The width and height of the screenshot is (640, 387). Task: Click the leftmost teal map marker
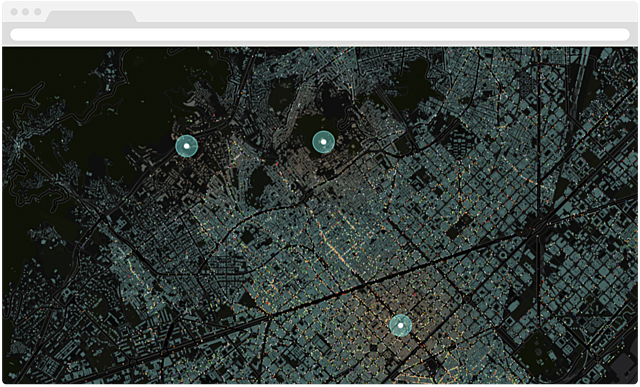click(x=187, y=146)
